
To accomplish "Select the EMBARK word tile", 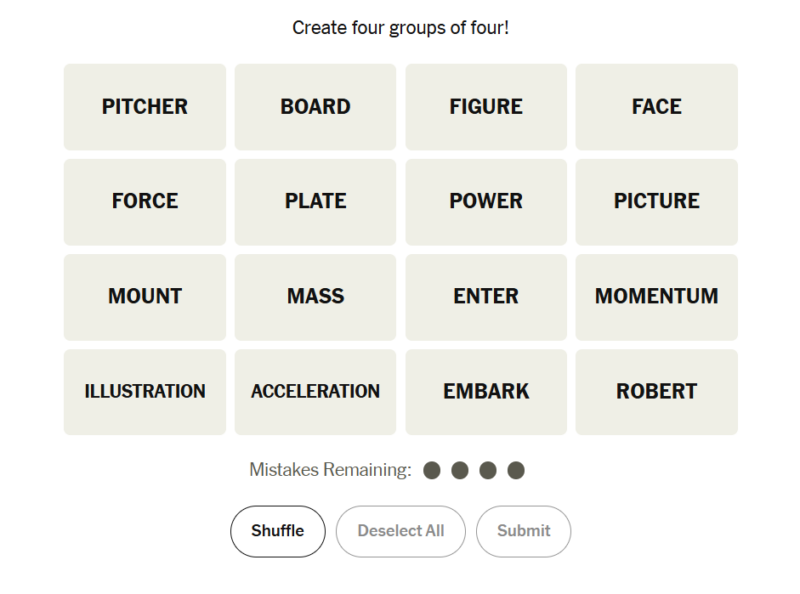I will (x=486, y=392).
